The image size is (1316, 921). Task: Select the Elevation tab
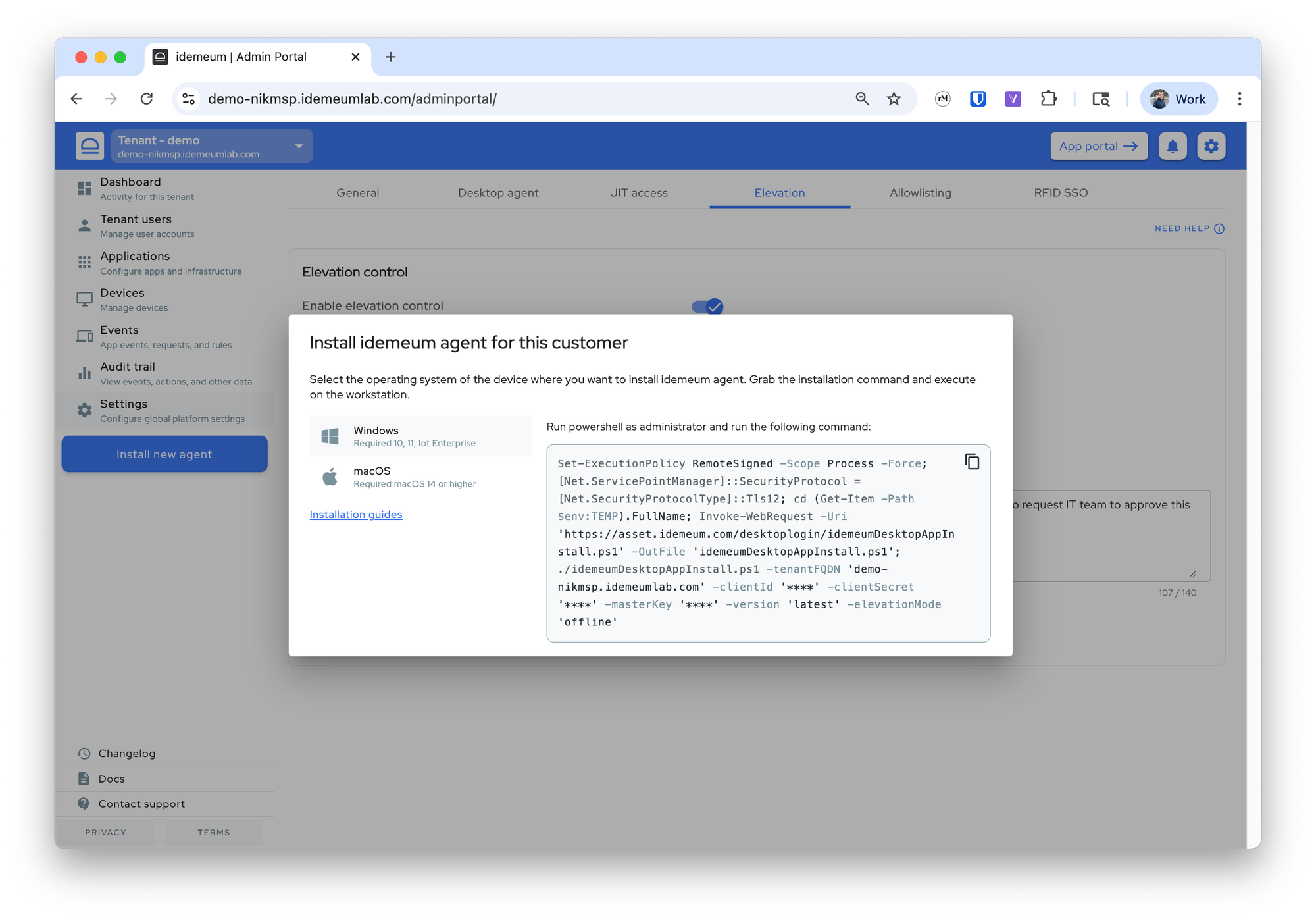(x=780, y=192)
